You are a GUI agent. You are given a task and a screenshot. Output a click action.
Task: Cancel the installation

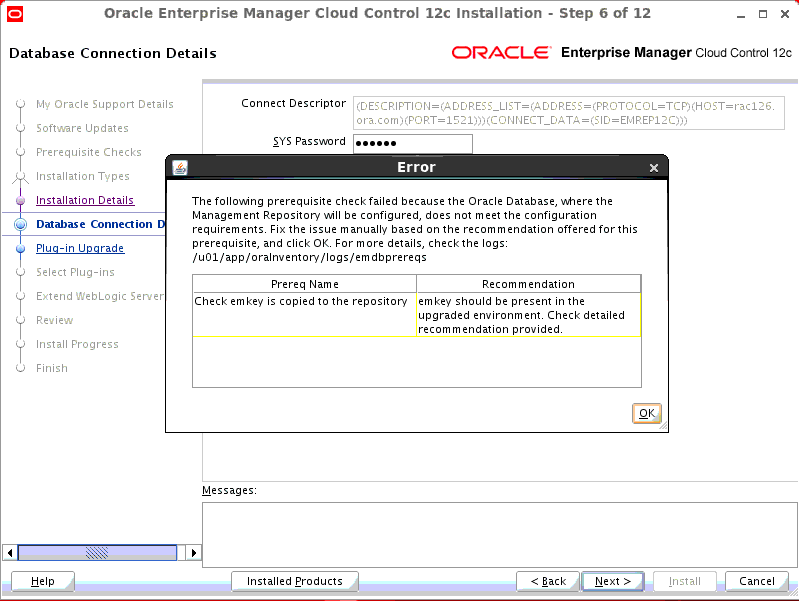point(757,581)
